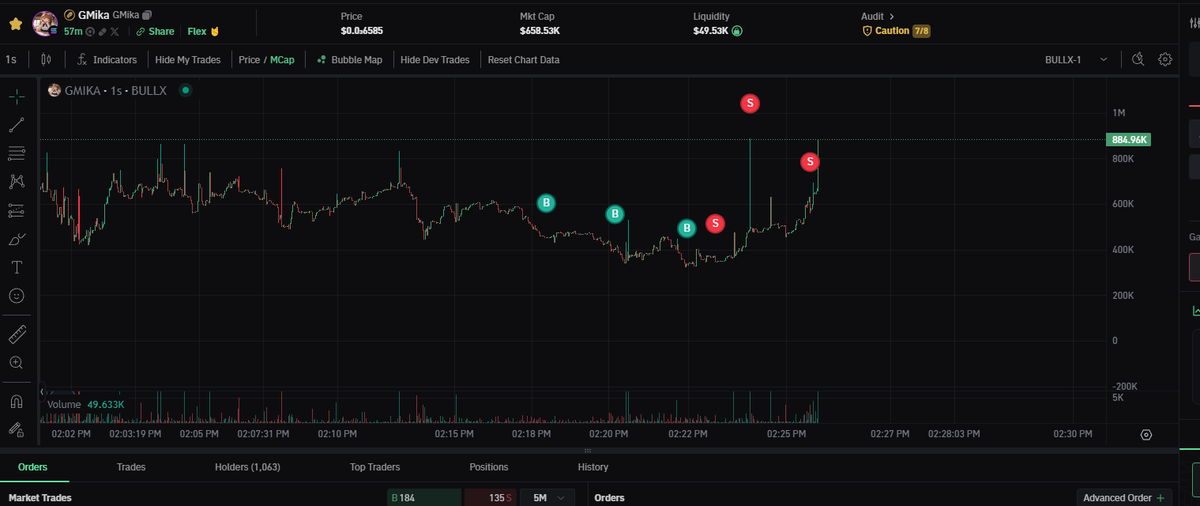Viewport: 1200px width, 506px height.
Task: Open the emoji icons tool
Action: click(x=16, y=296)
